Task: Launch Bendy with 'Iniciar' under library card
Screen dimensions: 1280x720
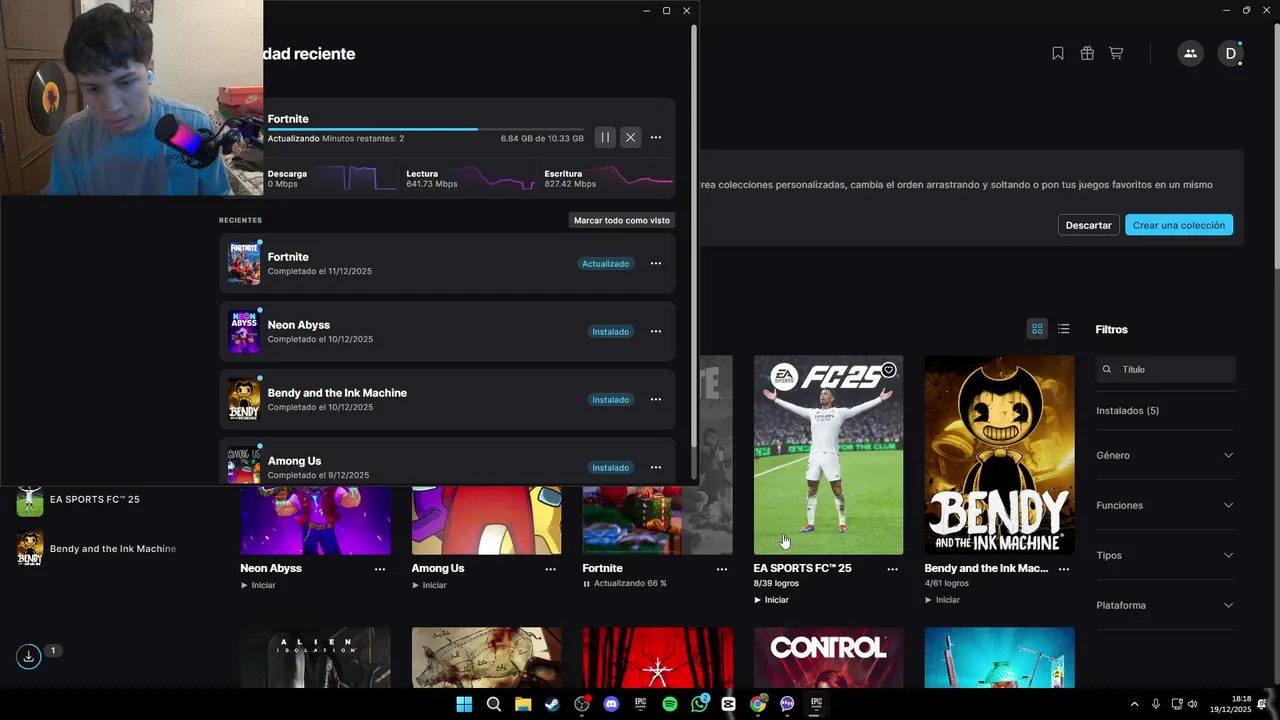Action: (x=942, y=600)
